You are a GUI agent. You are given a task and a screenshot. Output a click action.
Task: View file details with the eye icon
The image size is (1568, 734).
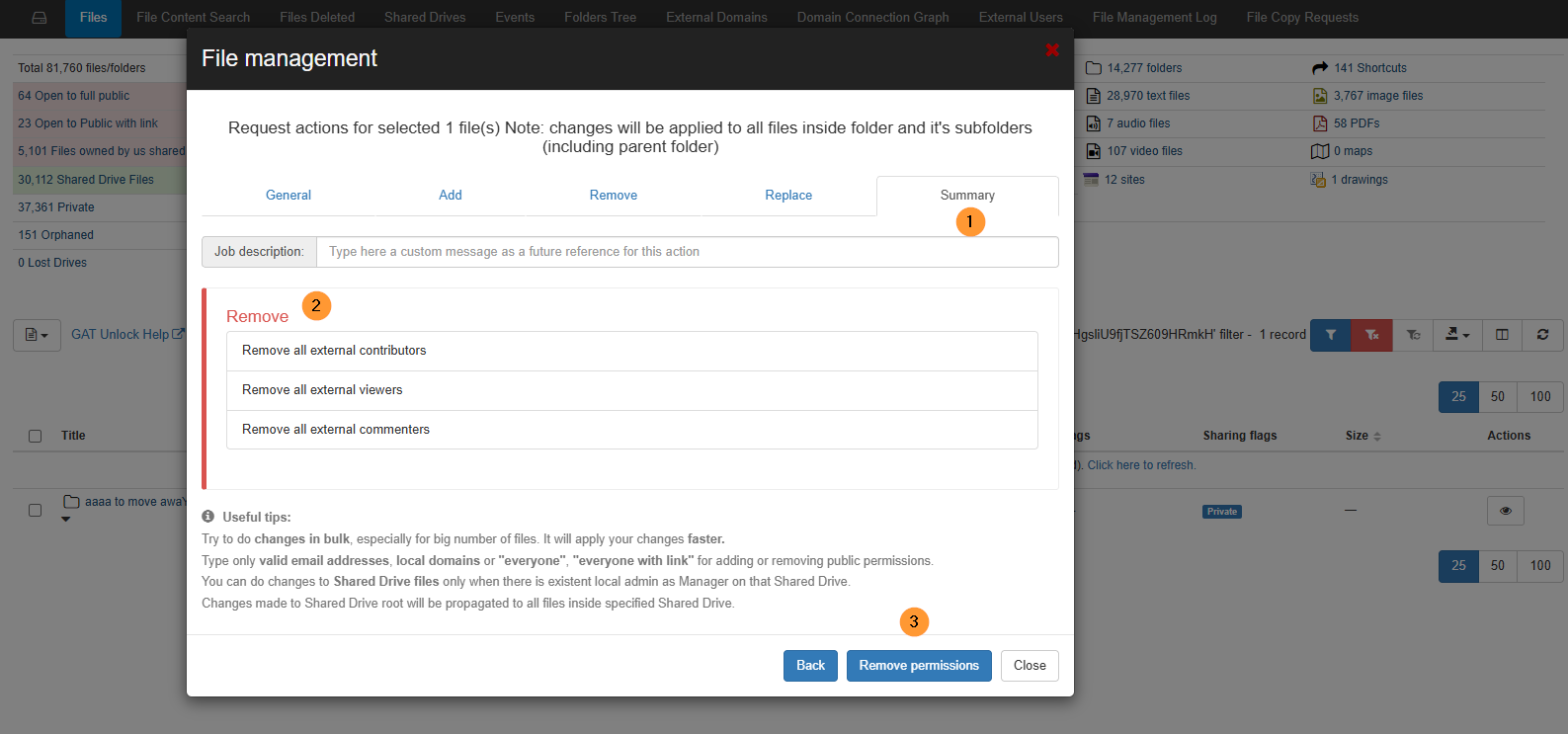tap(1505, 511)
